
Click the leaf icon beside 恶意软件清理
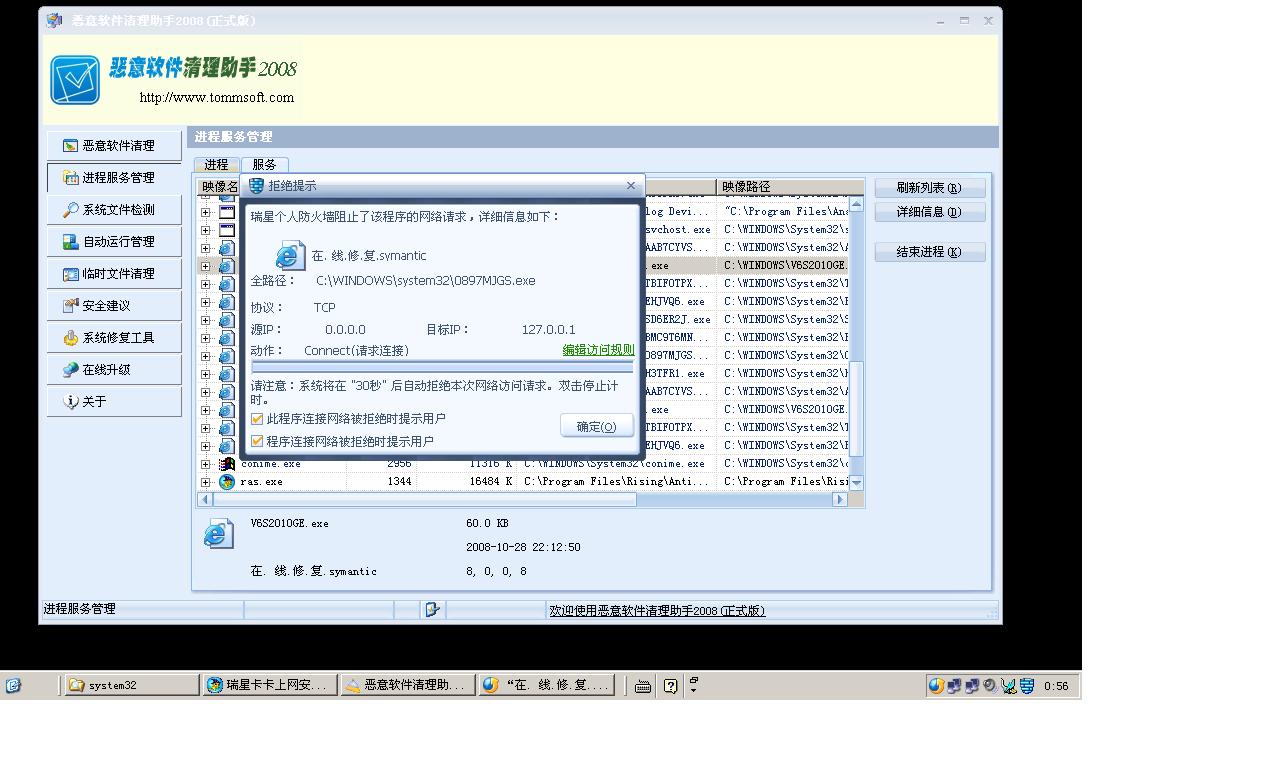pos(70,146)
